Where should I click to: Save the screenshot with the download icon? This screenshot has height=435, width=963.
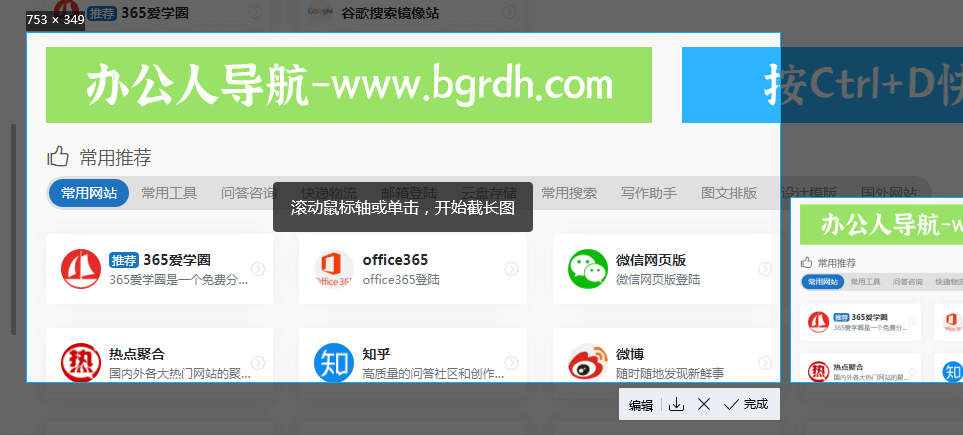click(x=676, y=404)
